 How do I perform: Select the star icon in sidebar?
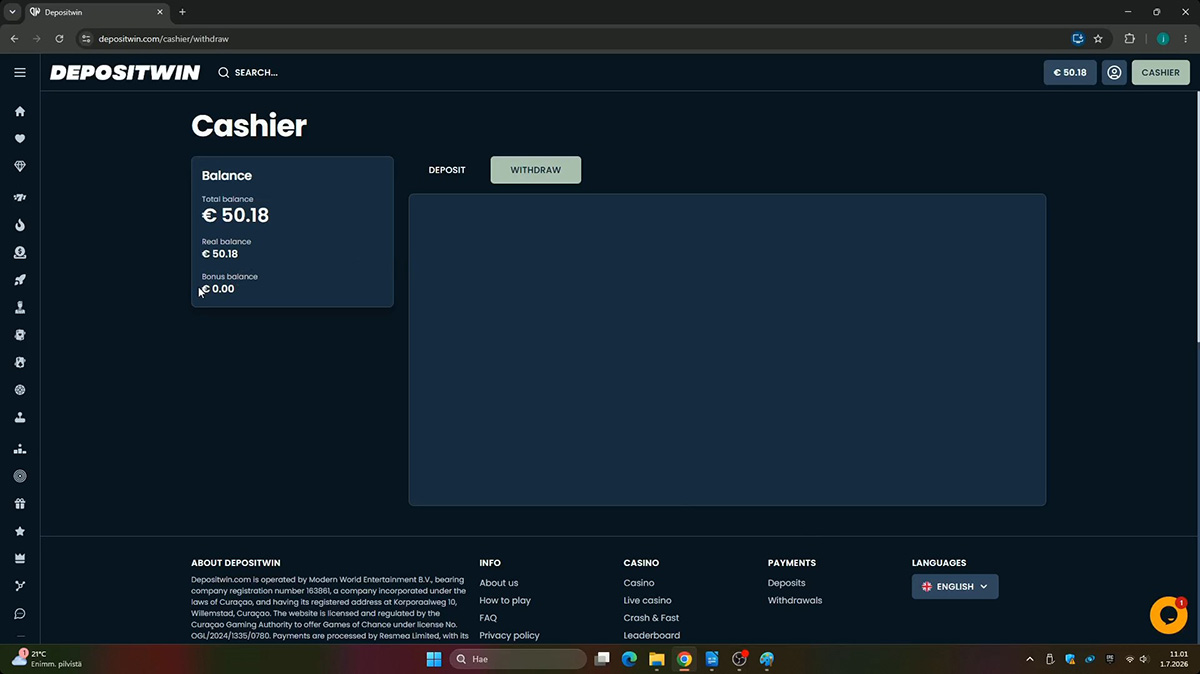tap(20, 531)
